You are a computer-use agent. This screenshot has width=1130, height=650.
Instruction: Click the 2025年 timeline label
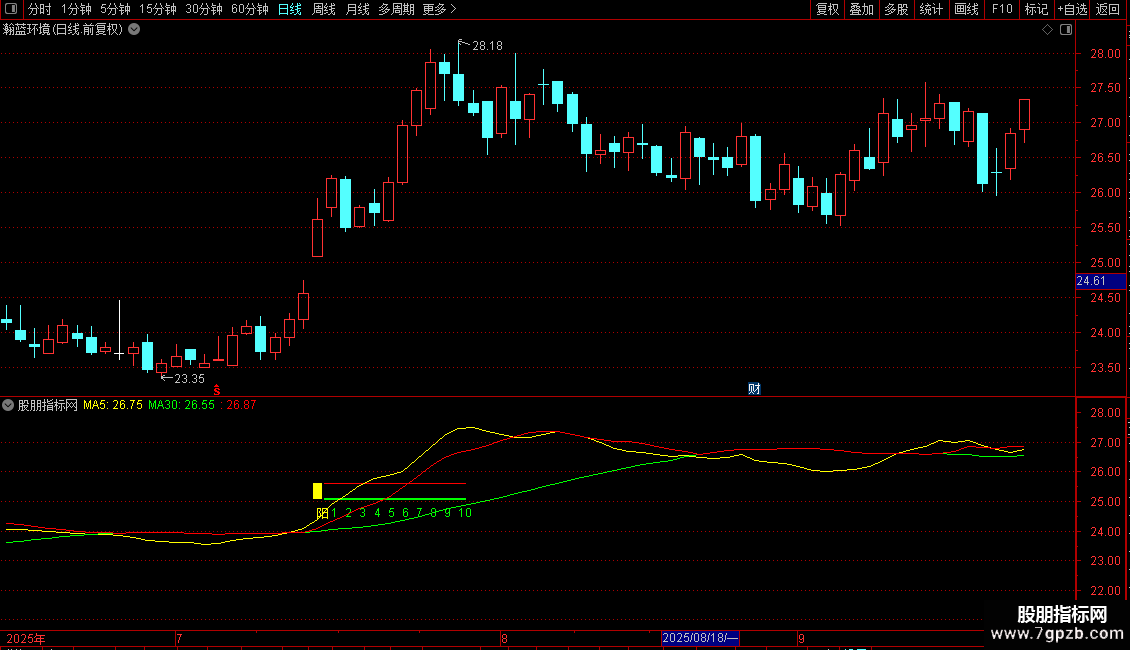[x=26, y=638]
